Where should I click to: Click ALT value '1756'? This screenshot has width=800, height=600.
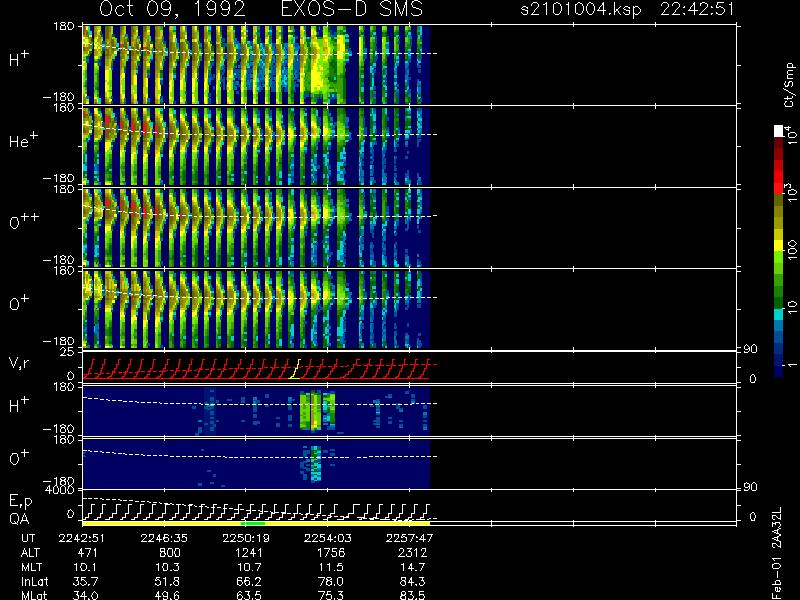[331, 553]
